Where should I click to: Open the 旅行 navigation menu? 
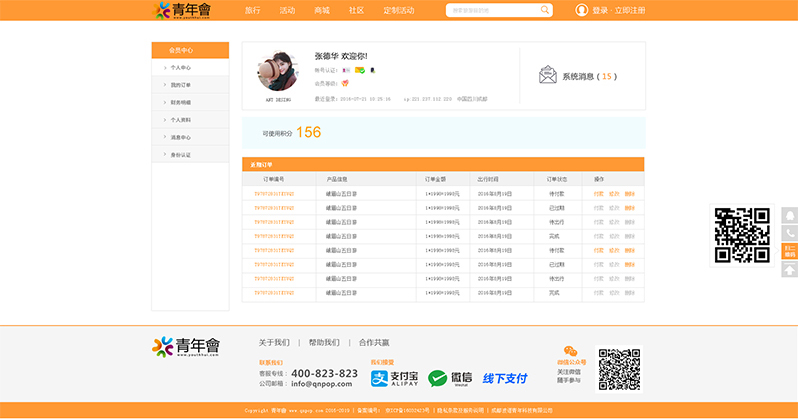(x=252, y=10)
